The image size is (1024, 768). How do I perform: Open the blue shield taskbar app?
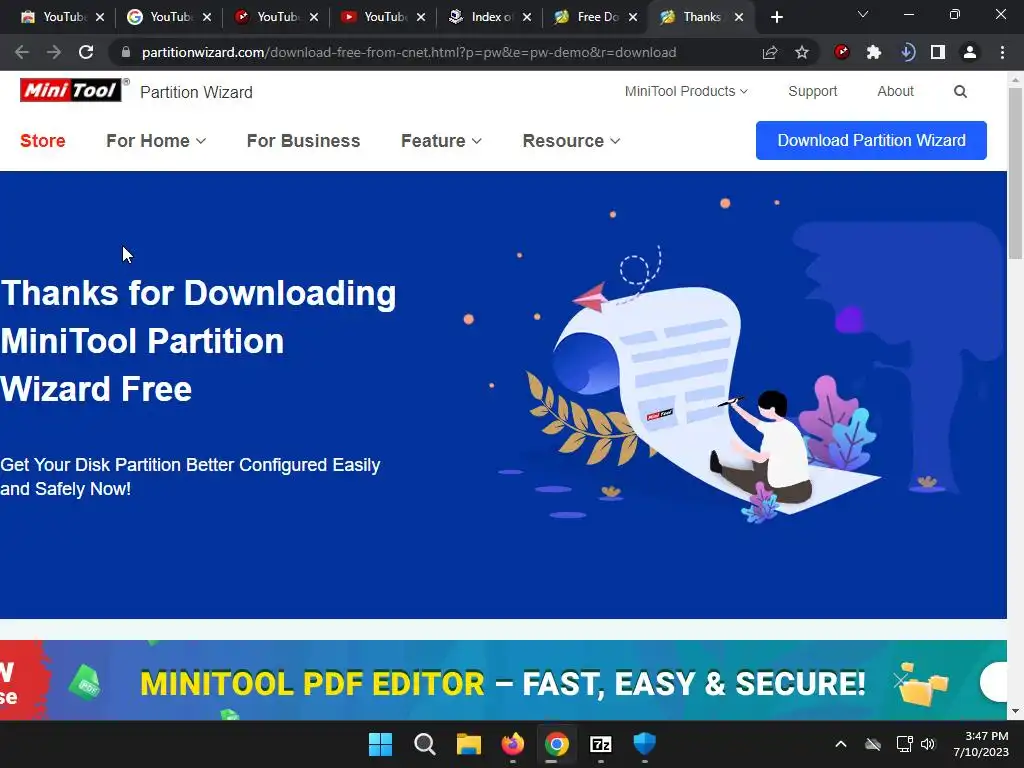coord(645,744)
